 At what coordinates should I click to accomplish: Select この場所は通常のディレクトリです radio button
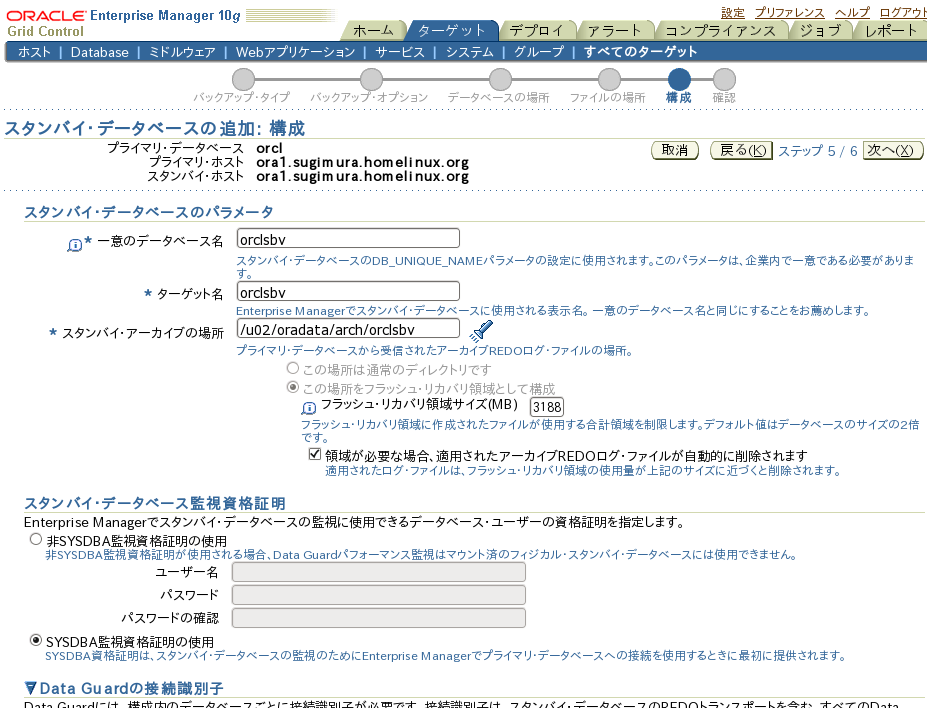pos(293,368)
